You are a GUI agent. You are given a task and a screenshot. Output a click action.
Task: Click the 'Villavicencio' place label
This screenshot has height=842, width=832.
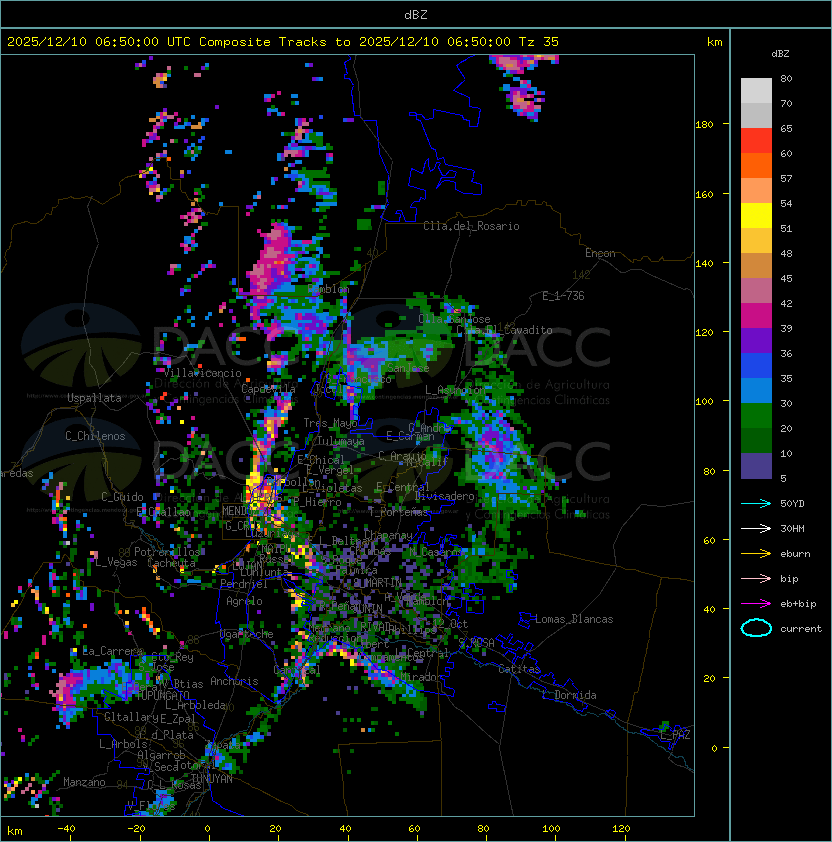coord(202,373)
